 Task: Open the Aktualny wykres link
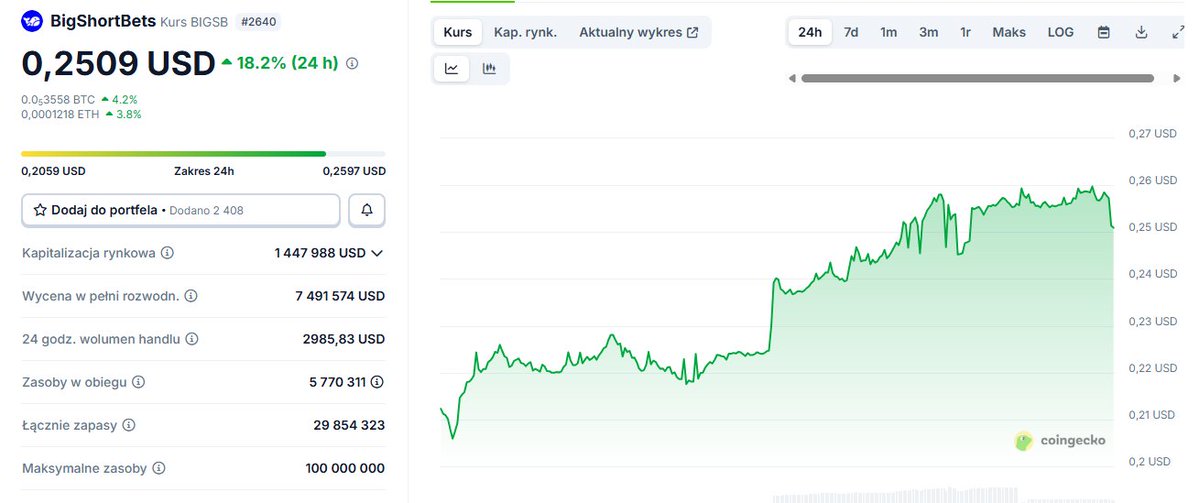point(638,32)
